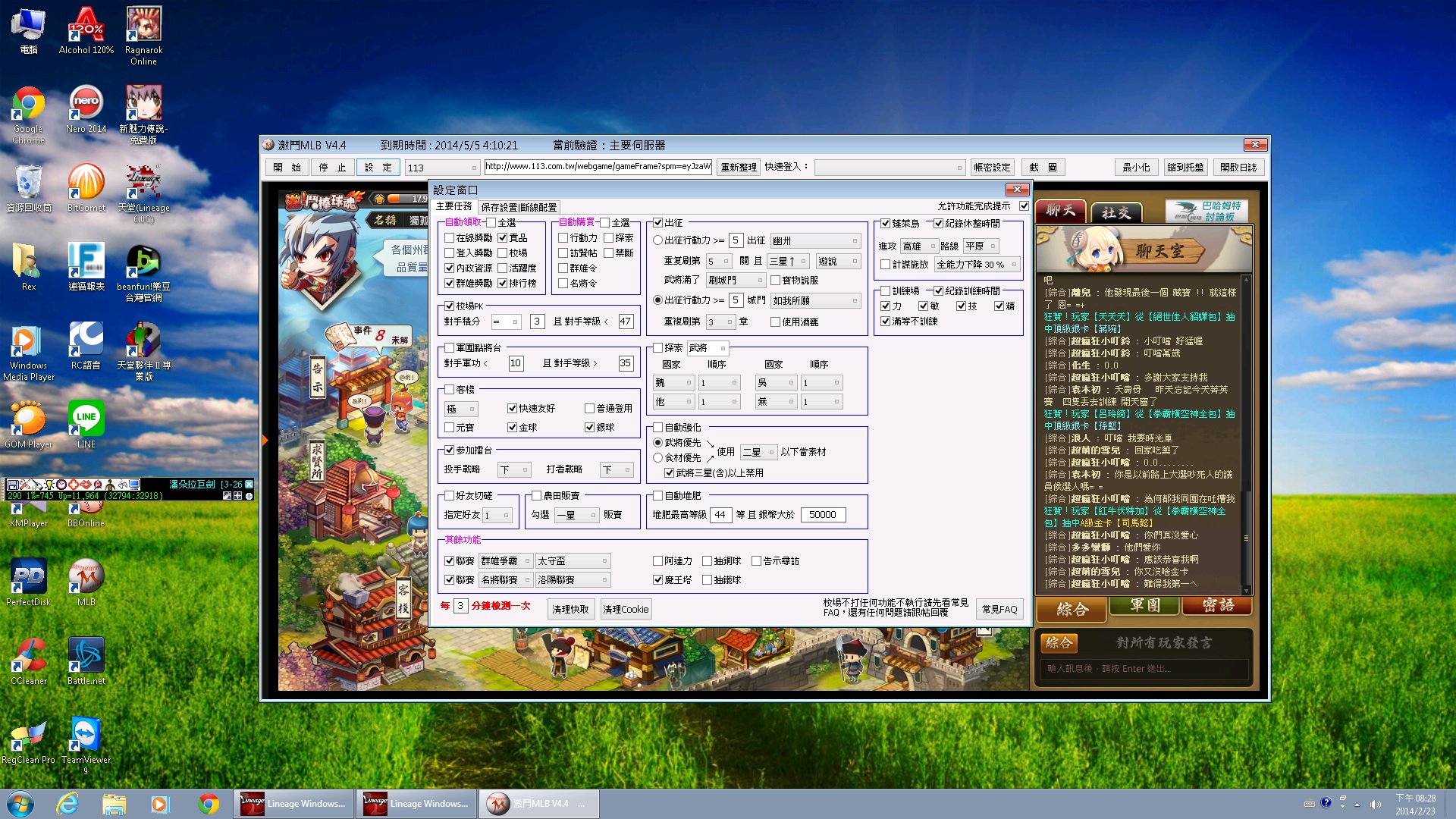Viewport: 1456px width, 819px height.
Task: Open CCleaner desktop shortcut
Action: click(28, 661)
